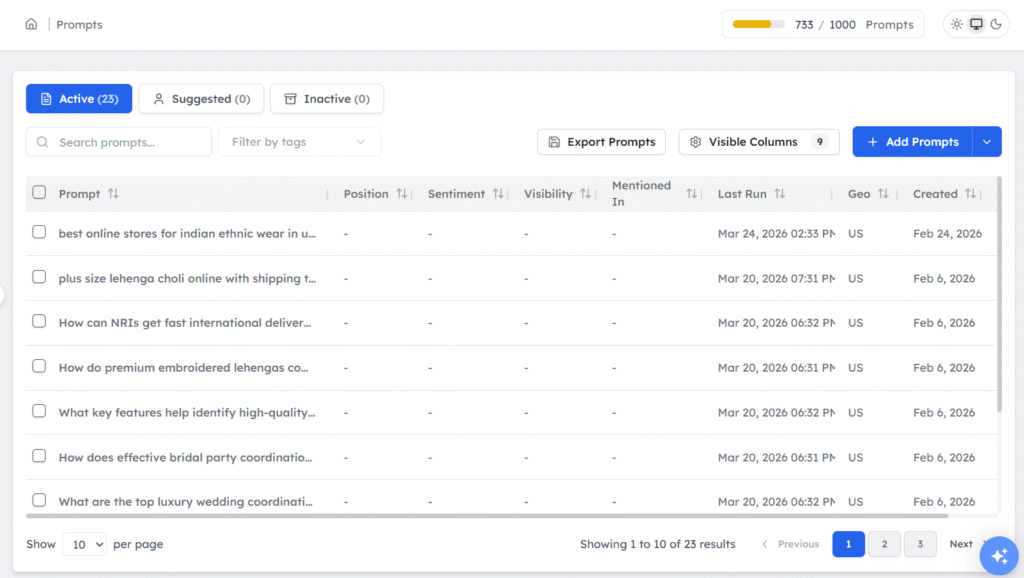Click the vertical table scrollbar
Viewport: 1024px width, 578px height.
(x=999, y=294)
